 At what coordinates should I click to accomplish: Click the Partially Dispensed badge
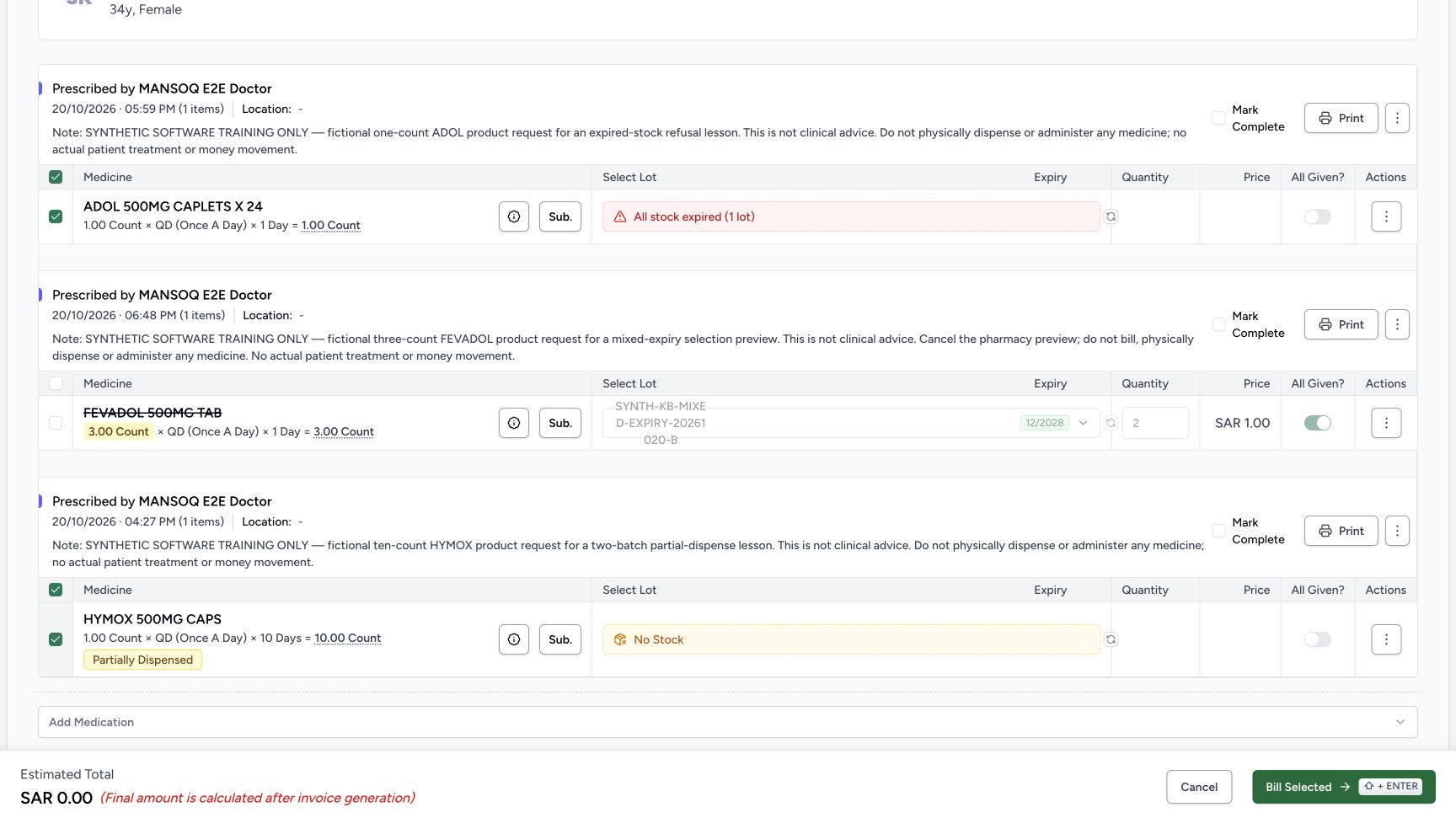coord(142,660)
